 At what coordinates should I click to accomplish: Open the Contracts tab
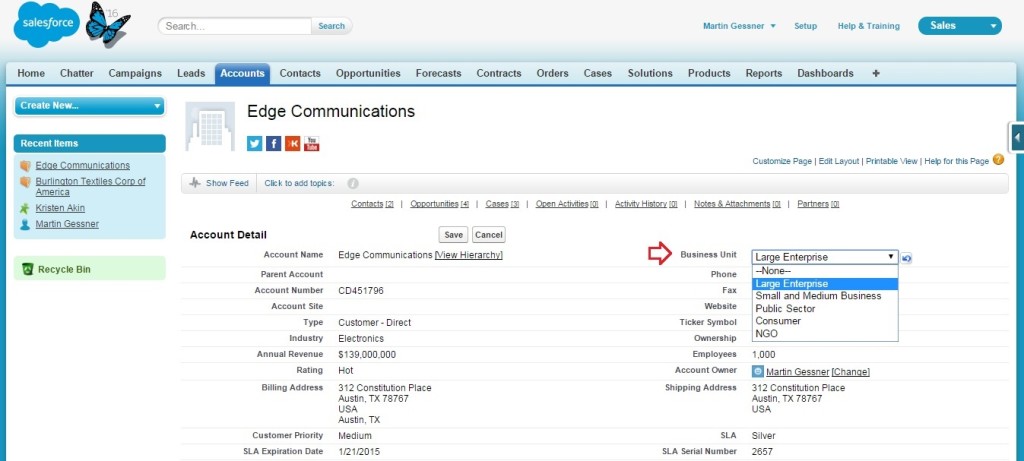point(498,73)
